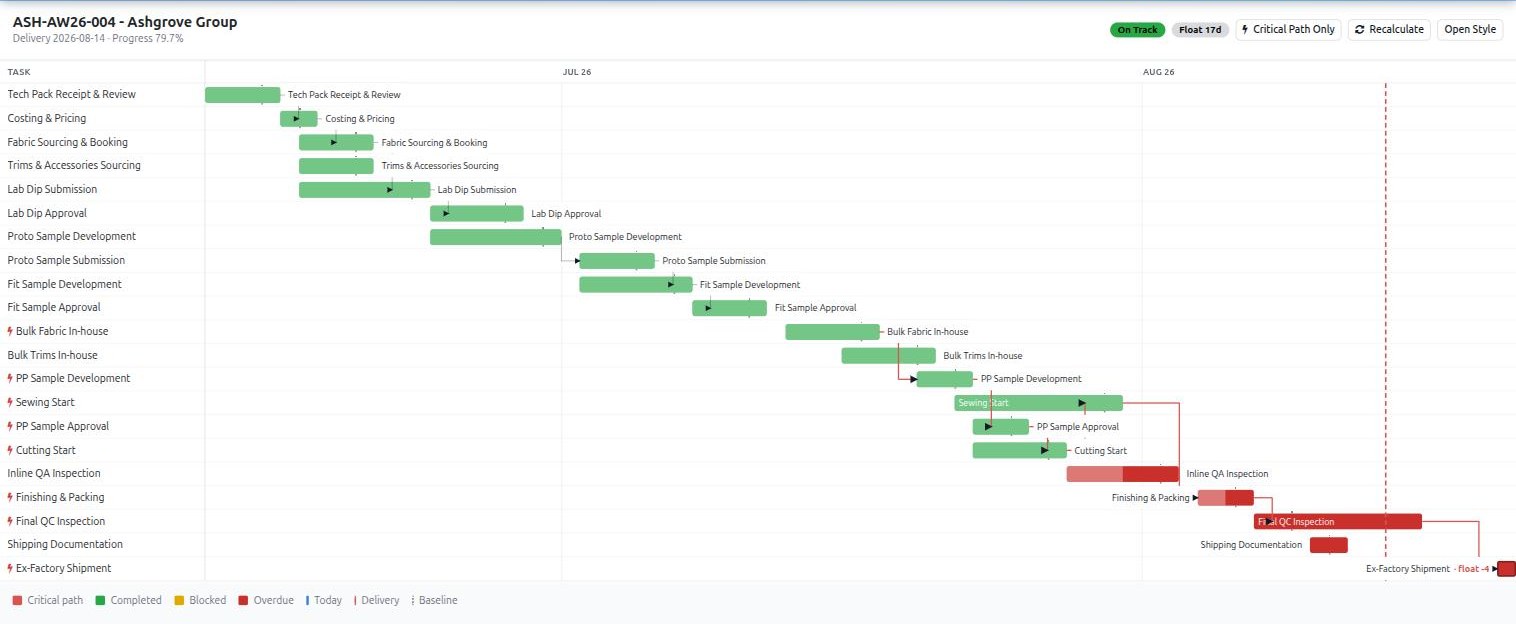Click the Overdue legend red swatch
The image size is (1516, 624).
[243, 601]
